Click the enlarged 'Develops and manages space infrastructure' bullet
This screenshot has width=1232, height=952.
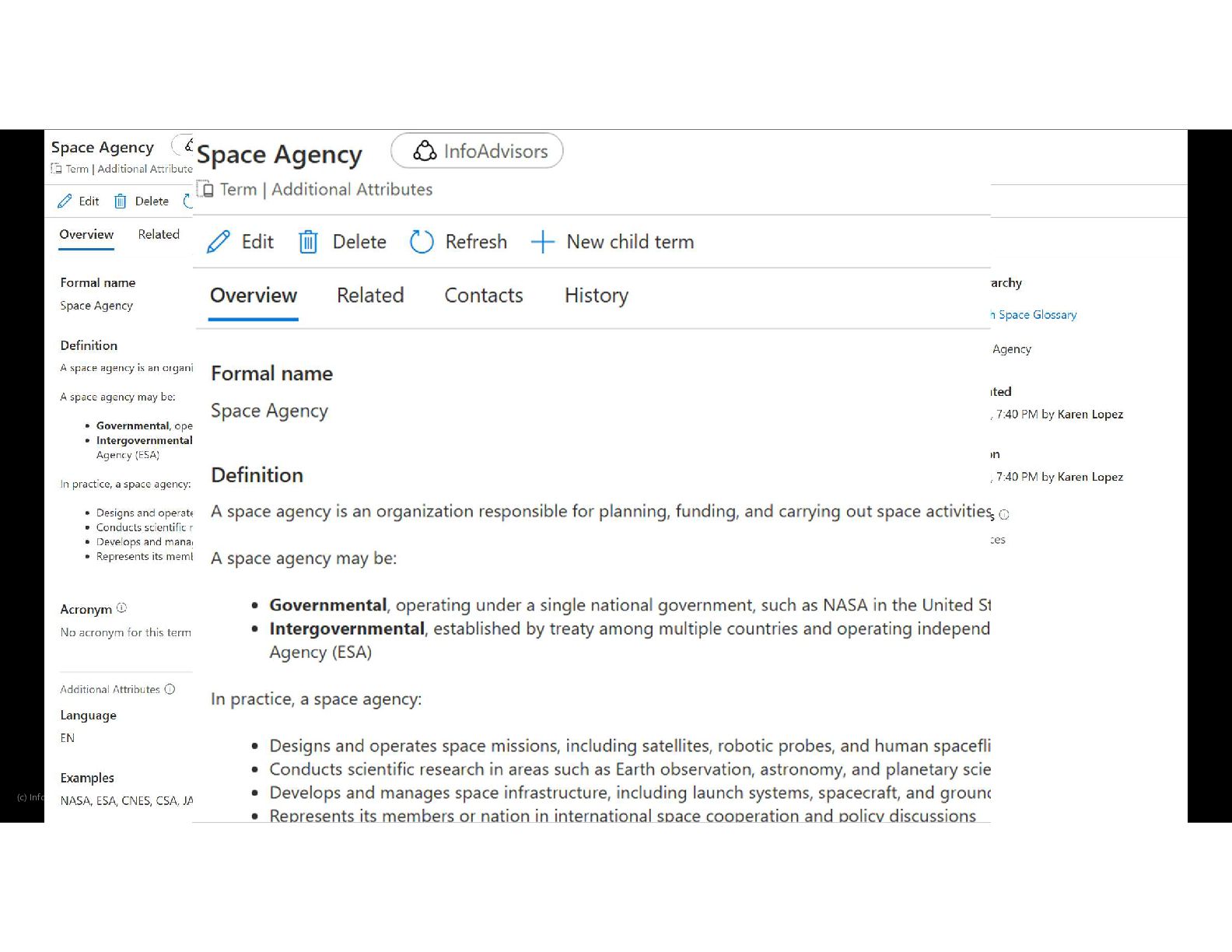pyautogui.click(x=629, y=793)
